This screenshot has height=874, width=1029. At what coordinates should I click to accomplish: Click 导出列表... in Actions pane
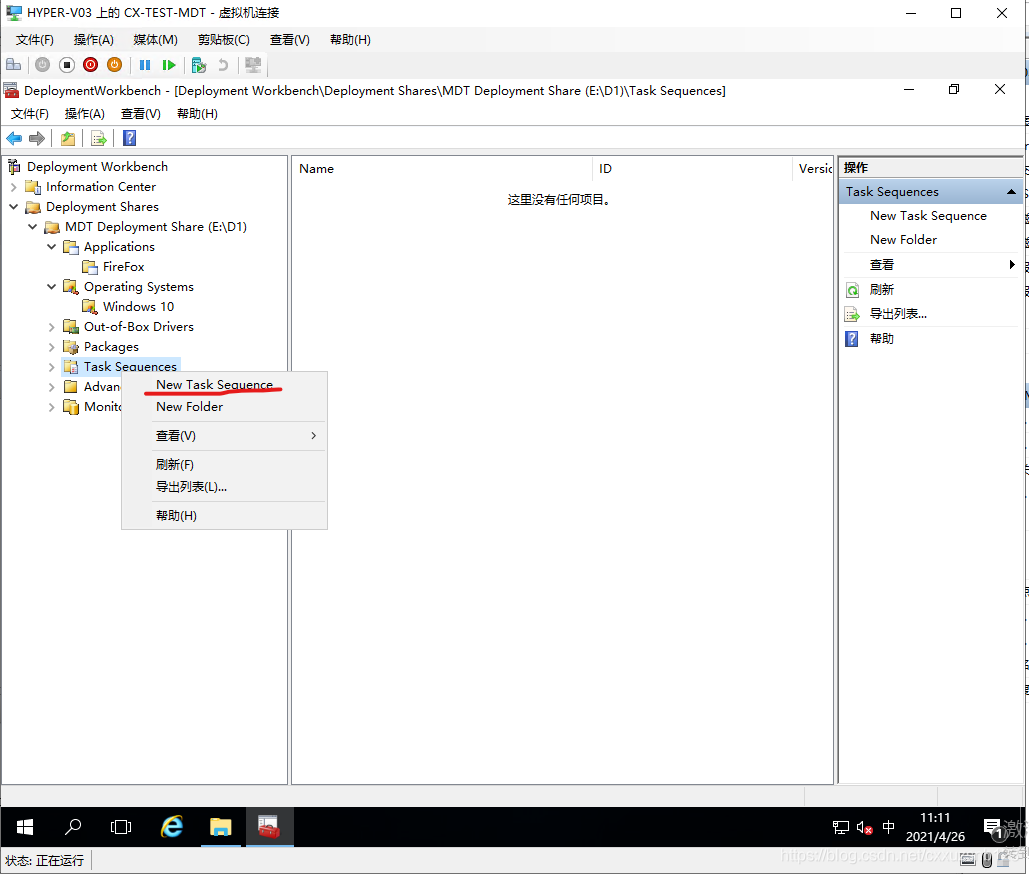pos(898,314)
